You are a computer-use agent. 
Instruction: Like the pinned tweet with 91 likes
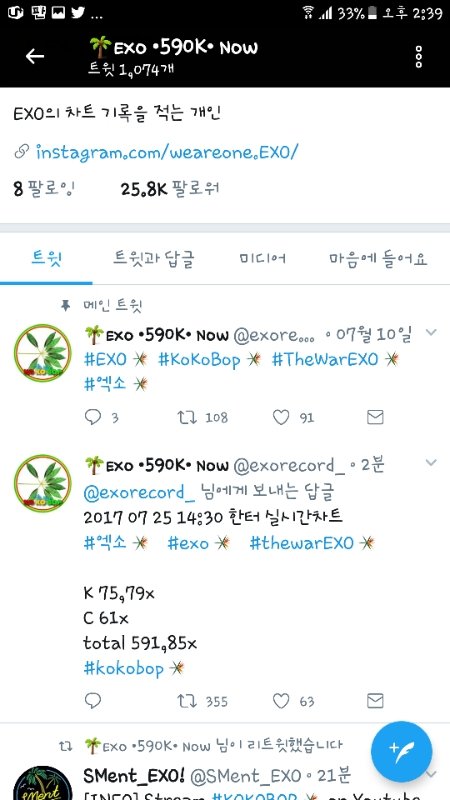[281, 417]
